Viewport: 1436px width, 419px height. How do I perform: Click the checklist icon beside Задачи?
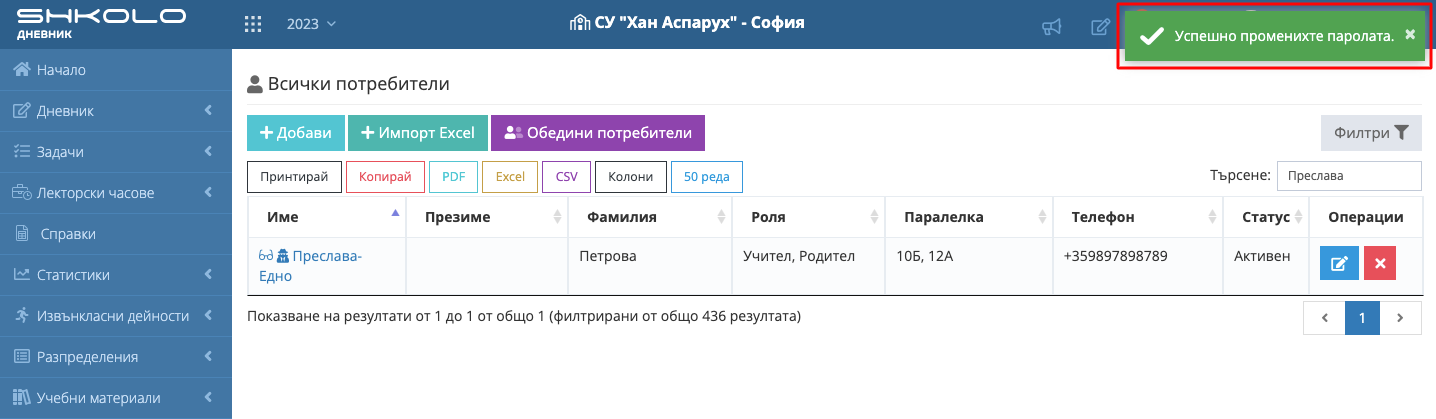21,152
